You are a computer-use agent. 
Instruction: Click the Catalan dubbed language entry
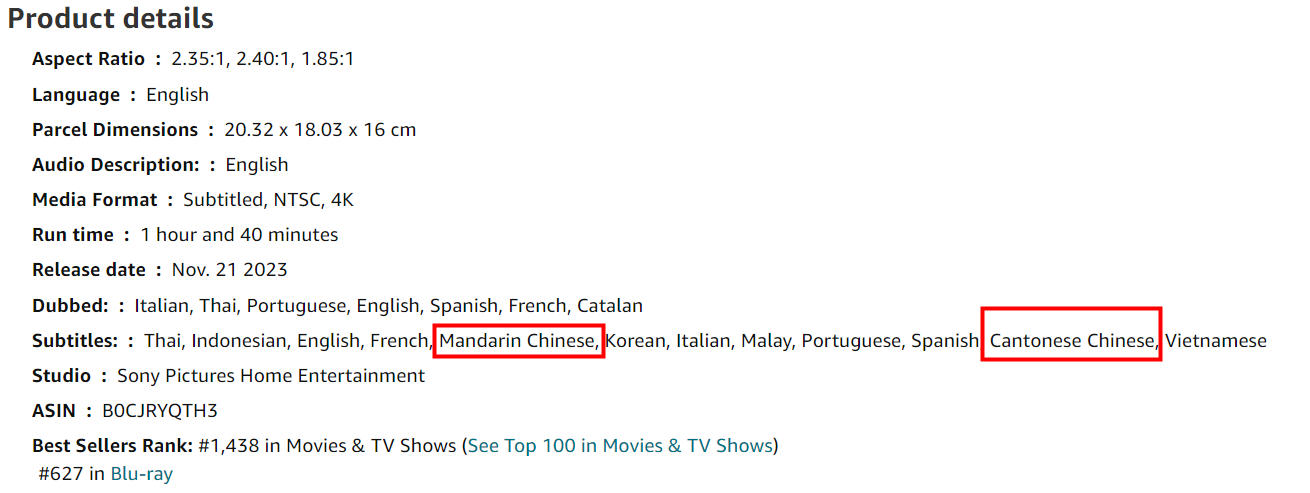click(610, 305)
